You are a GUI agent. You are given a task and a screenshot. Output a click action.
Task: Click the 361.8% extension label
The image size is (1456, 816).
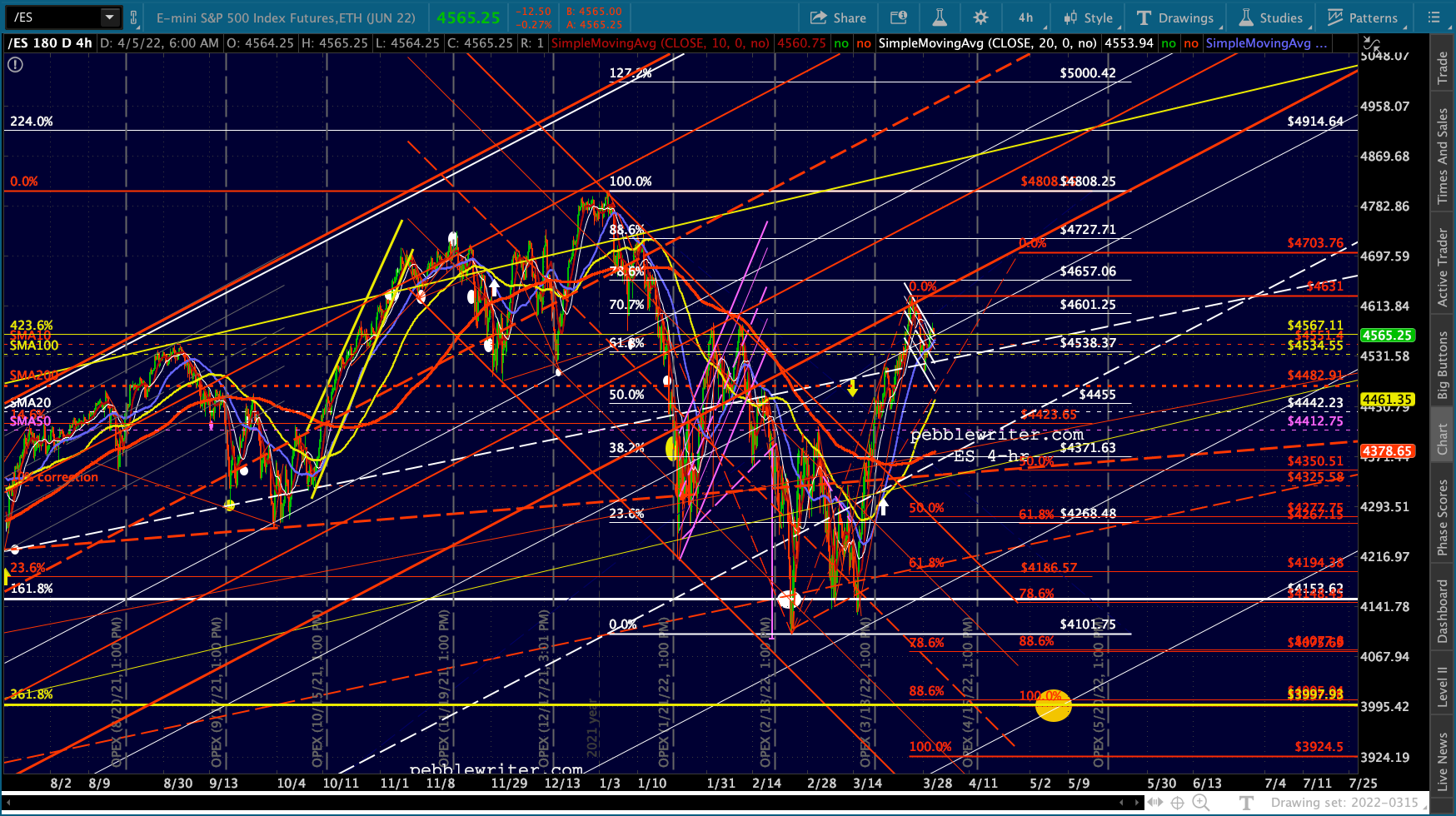coord(32,694)
